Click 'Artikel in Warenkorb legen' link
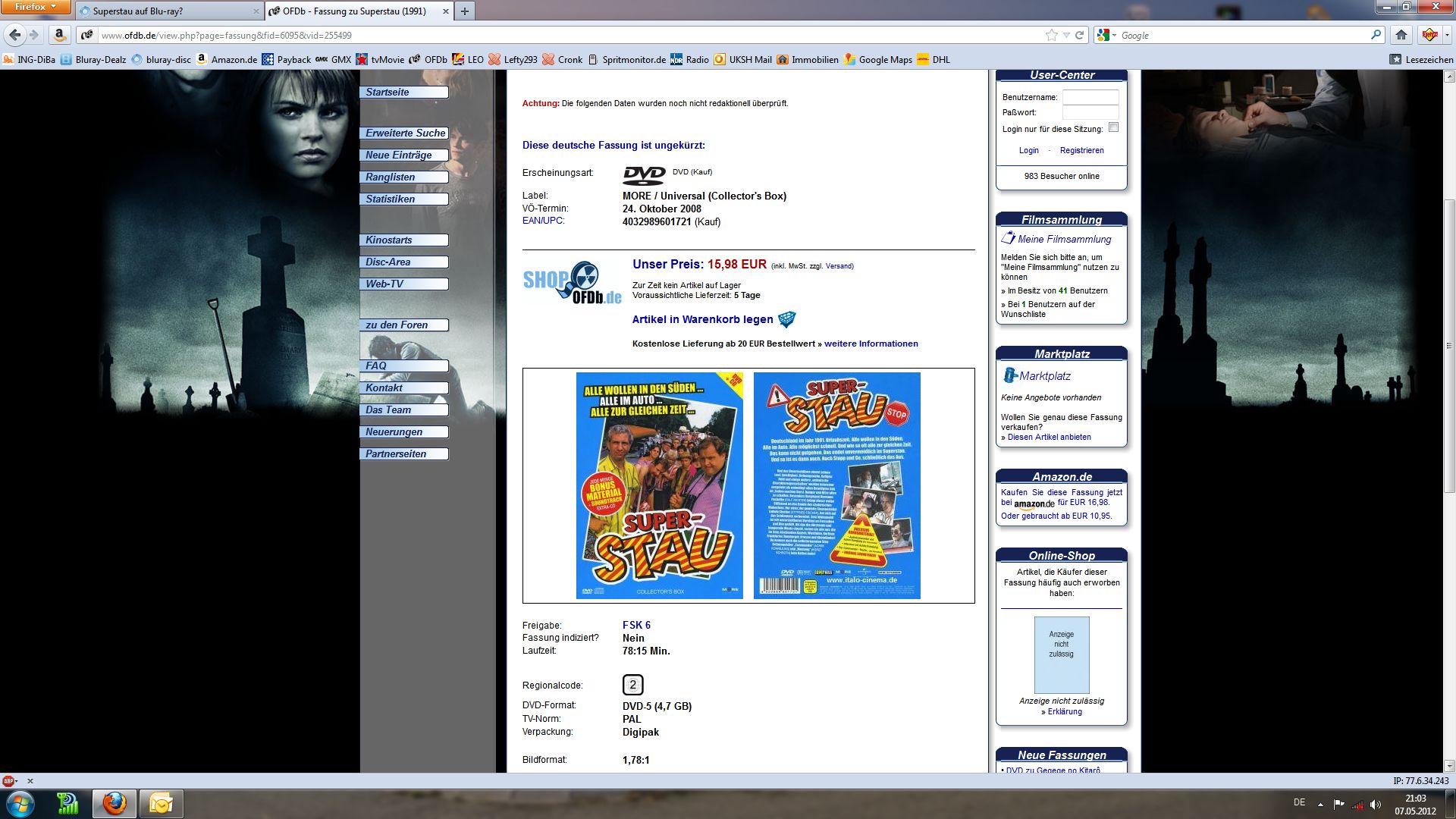Viewport: 1456px width, 819px height. 702,319
